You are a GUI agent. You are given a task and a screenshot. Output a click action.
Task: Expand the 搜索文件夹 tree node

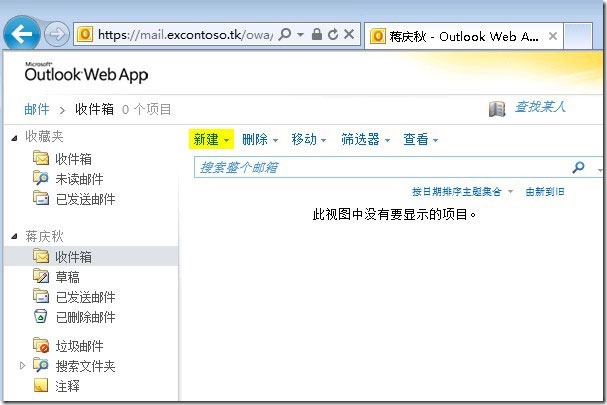coord(22,366)
